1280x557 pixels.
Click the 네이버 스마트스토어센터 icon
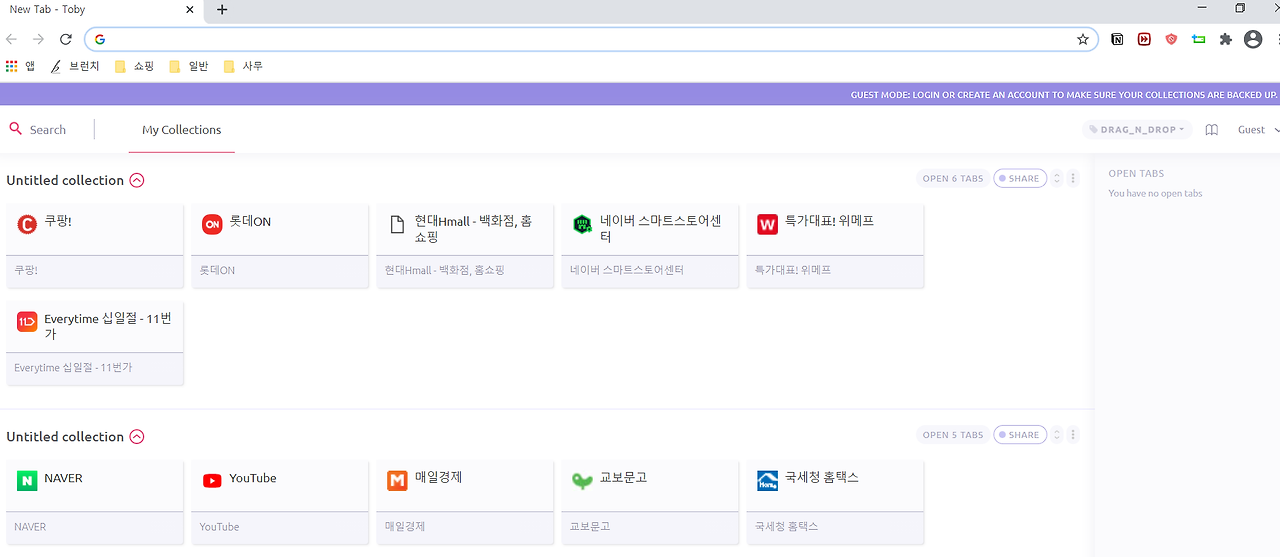coord(582,224)
